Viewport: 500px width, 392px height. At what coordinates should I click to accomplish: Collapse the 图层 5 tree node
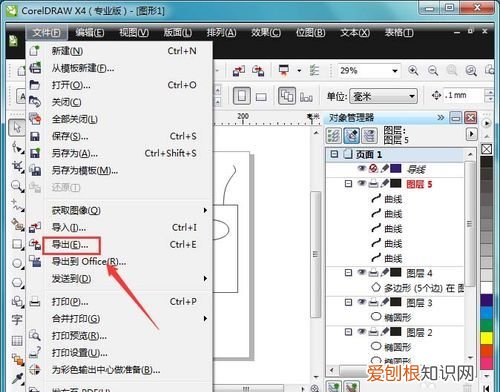(348, 184)
